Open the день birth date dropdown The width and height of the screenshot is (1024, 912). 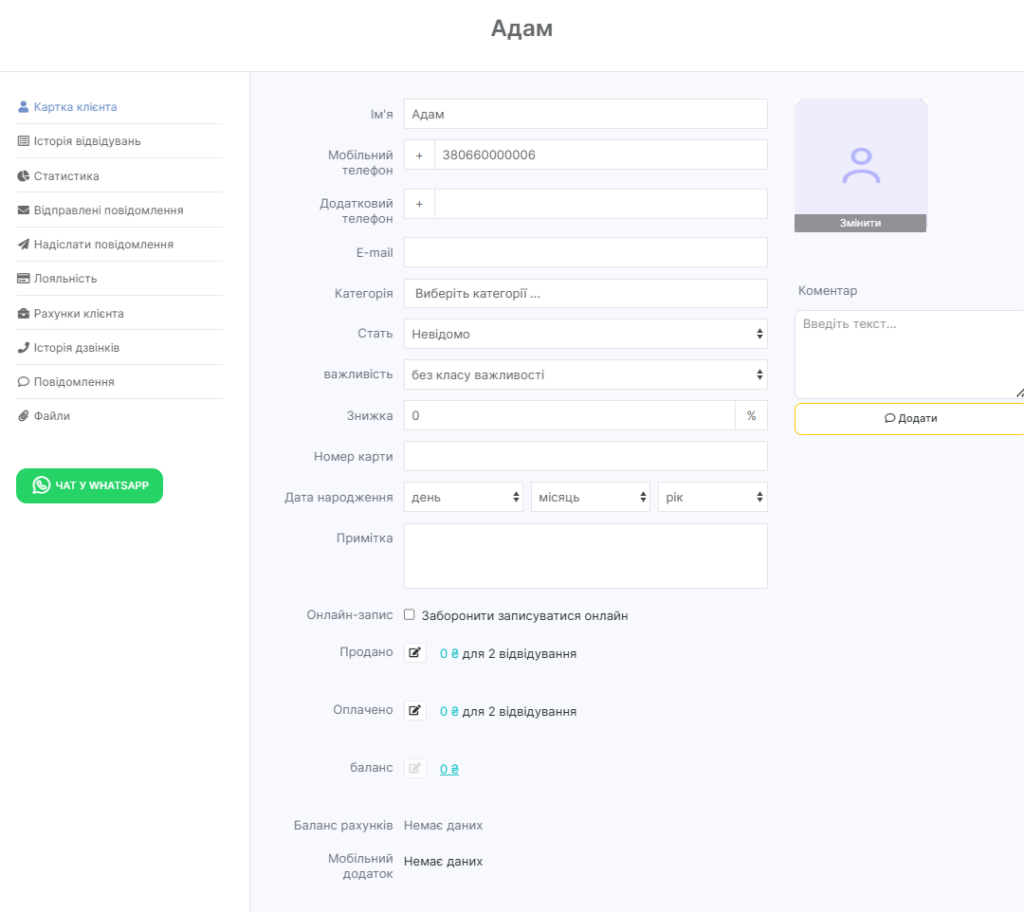pyautogui.click(x=463, y=497)
